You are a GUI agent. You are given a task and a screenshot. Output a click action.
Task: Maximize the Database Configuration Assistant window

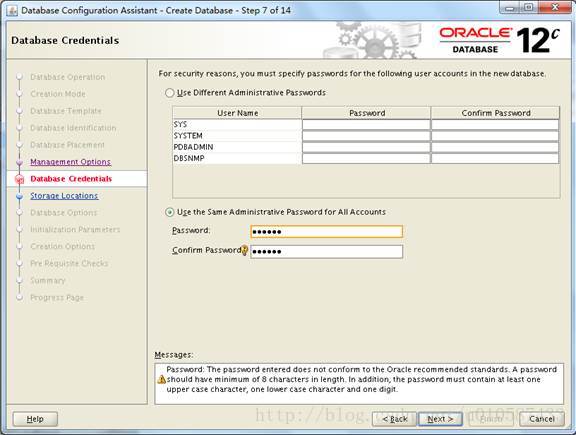[x=528, y=8]
